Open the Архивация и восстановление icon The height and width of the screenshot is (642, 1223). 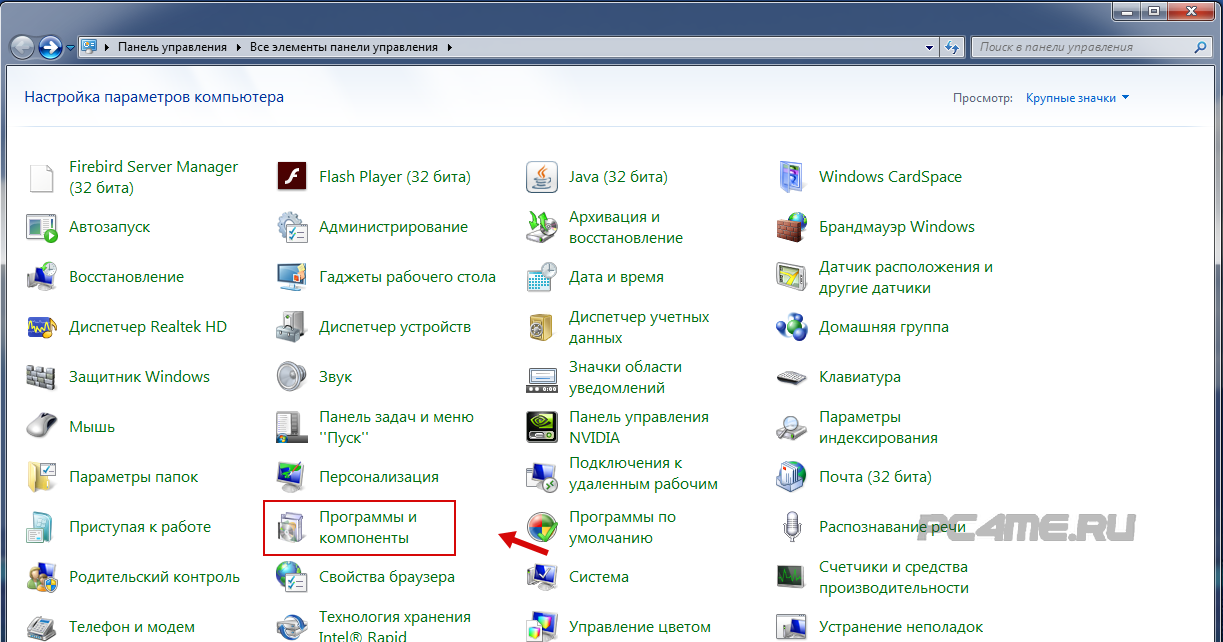pyautogui.click(x=541, y=227)
